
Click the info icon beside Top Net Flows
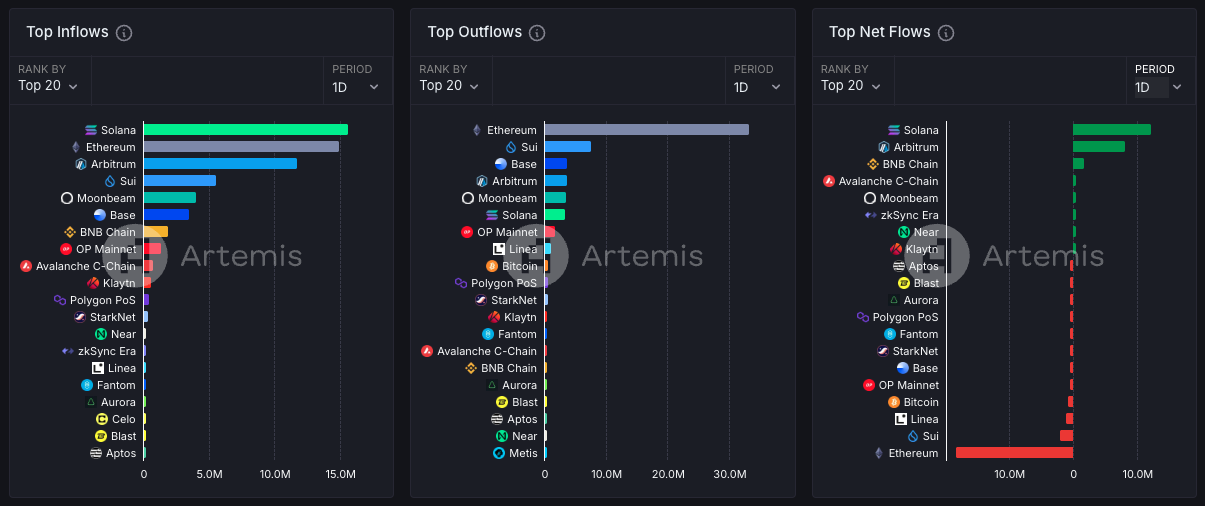(x=946, y=33)
